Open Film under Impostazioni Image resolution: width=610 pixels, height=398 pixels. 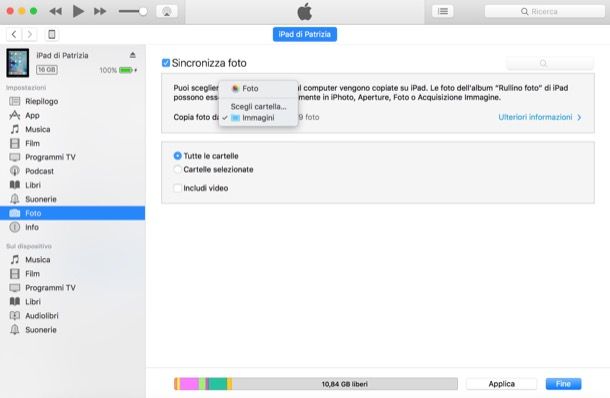click(72, 143)
